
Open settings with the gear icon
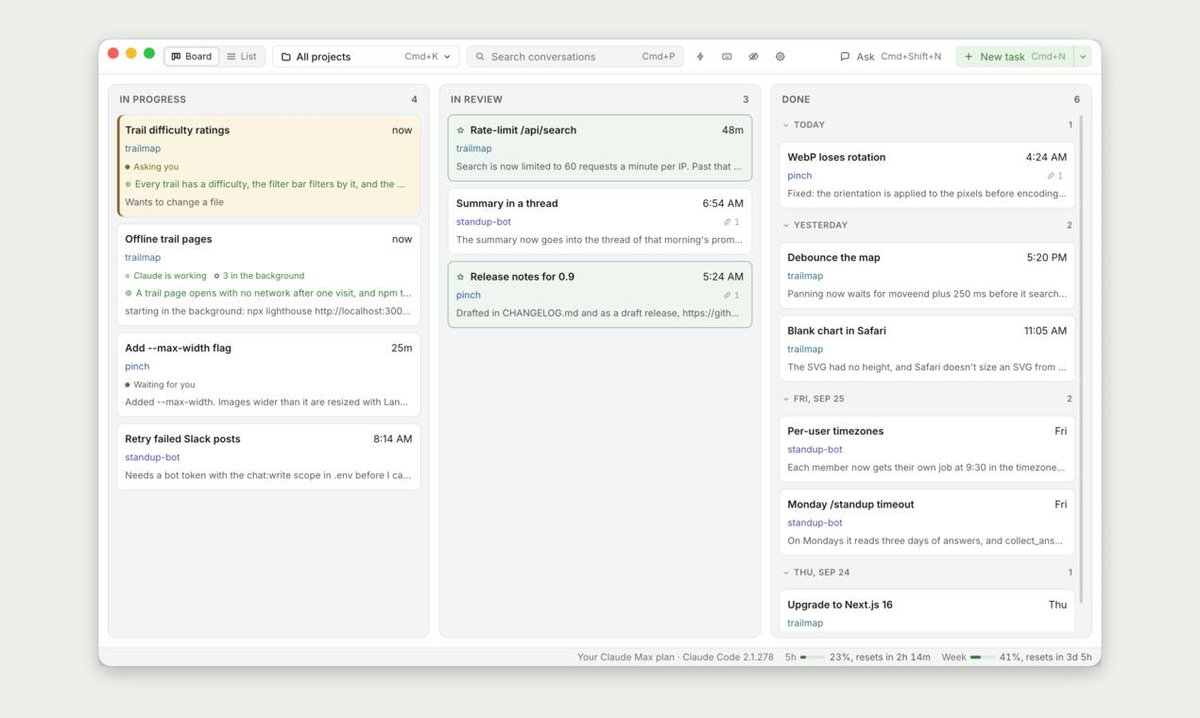(x=781, y=57)
